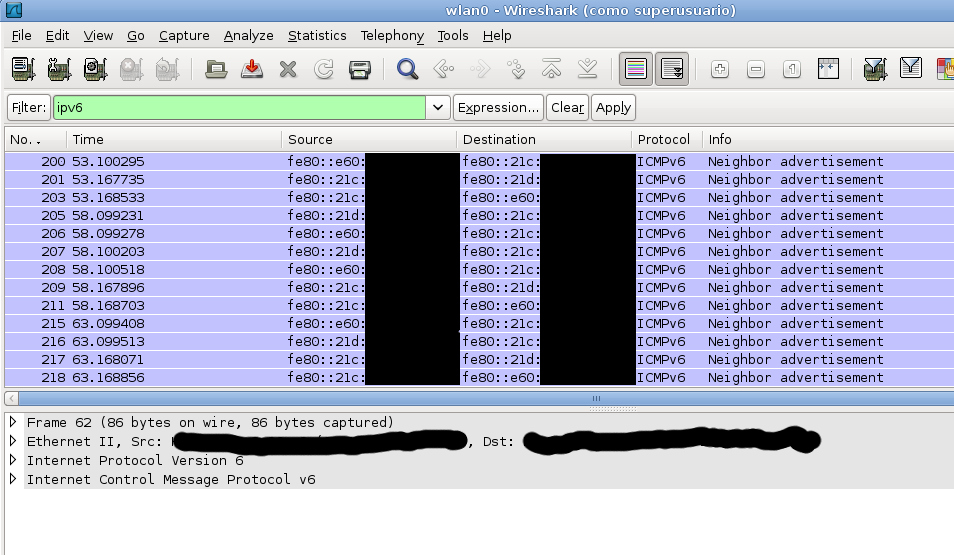Open filter history dropdown arrow
Screen dimensions: 954x555
pos(437,108)
